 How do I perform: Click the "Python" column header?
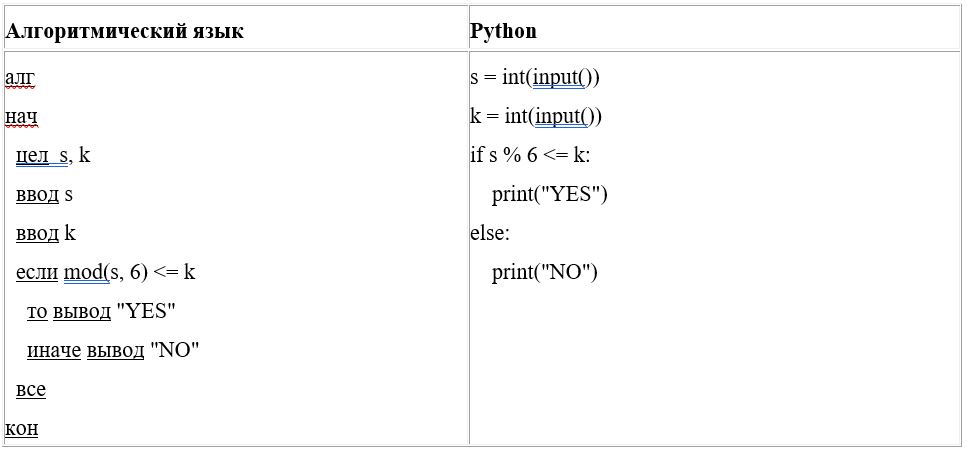[503, 31]
